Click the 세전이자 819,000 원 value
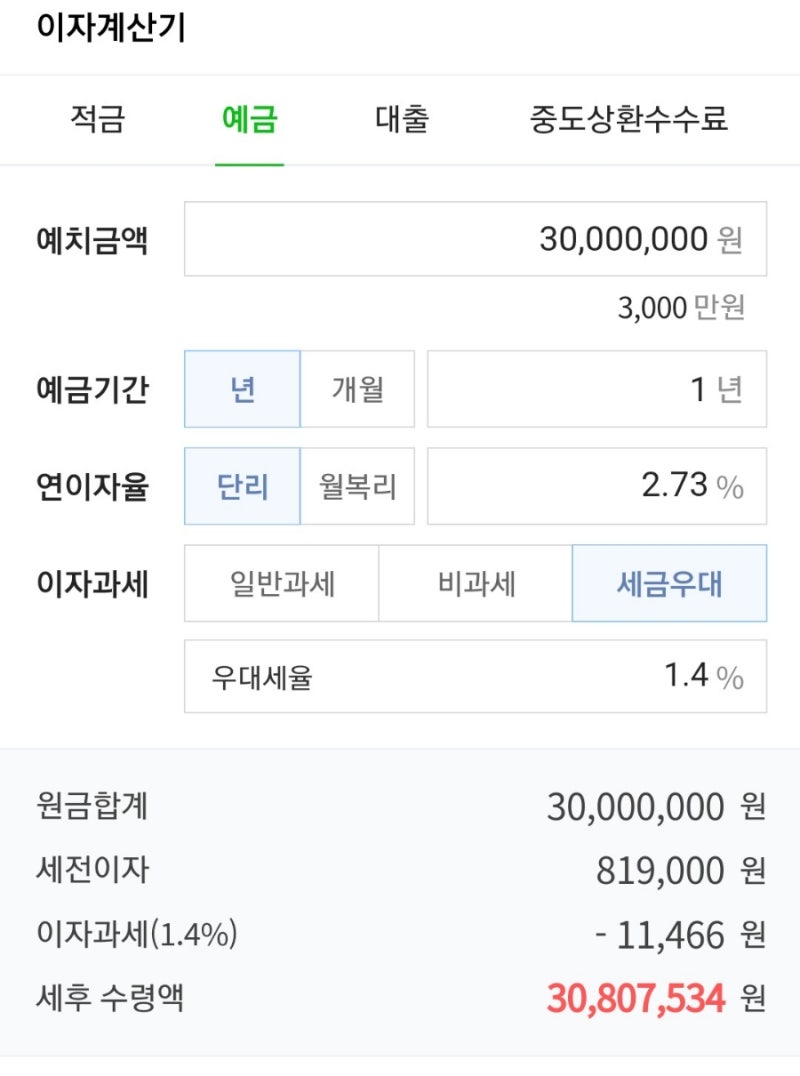The image size is (800, 1076). click(680, 871)
